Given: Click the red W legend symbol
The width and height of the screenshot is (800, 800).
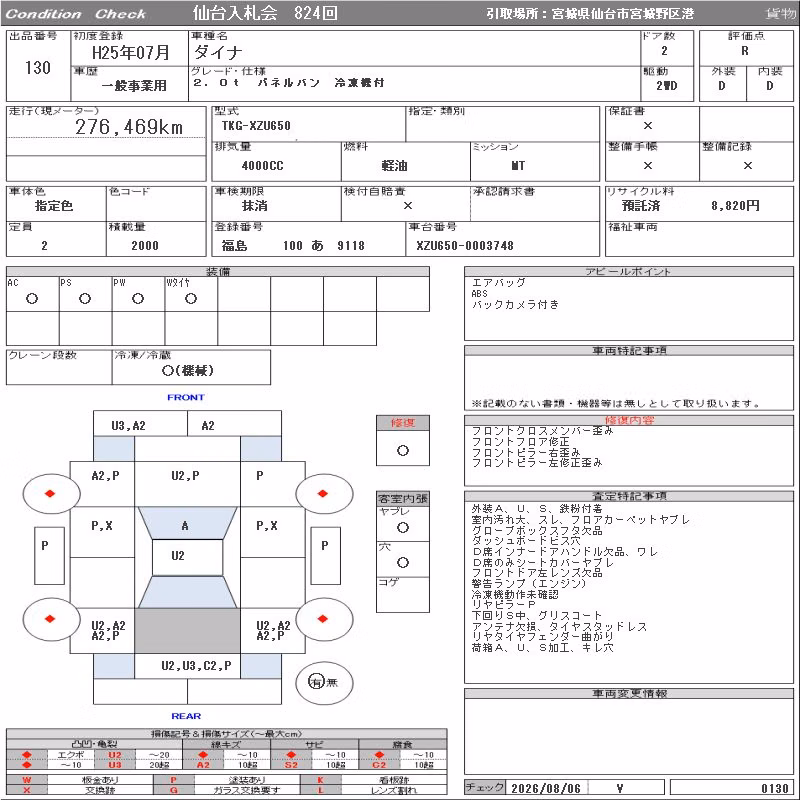Looking at the screenshot, I should (x=27, y=780).
